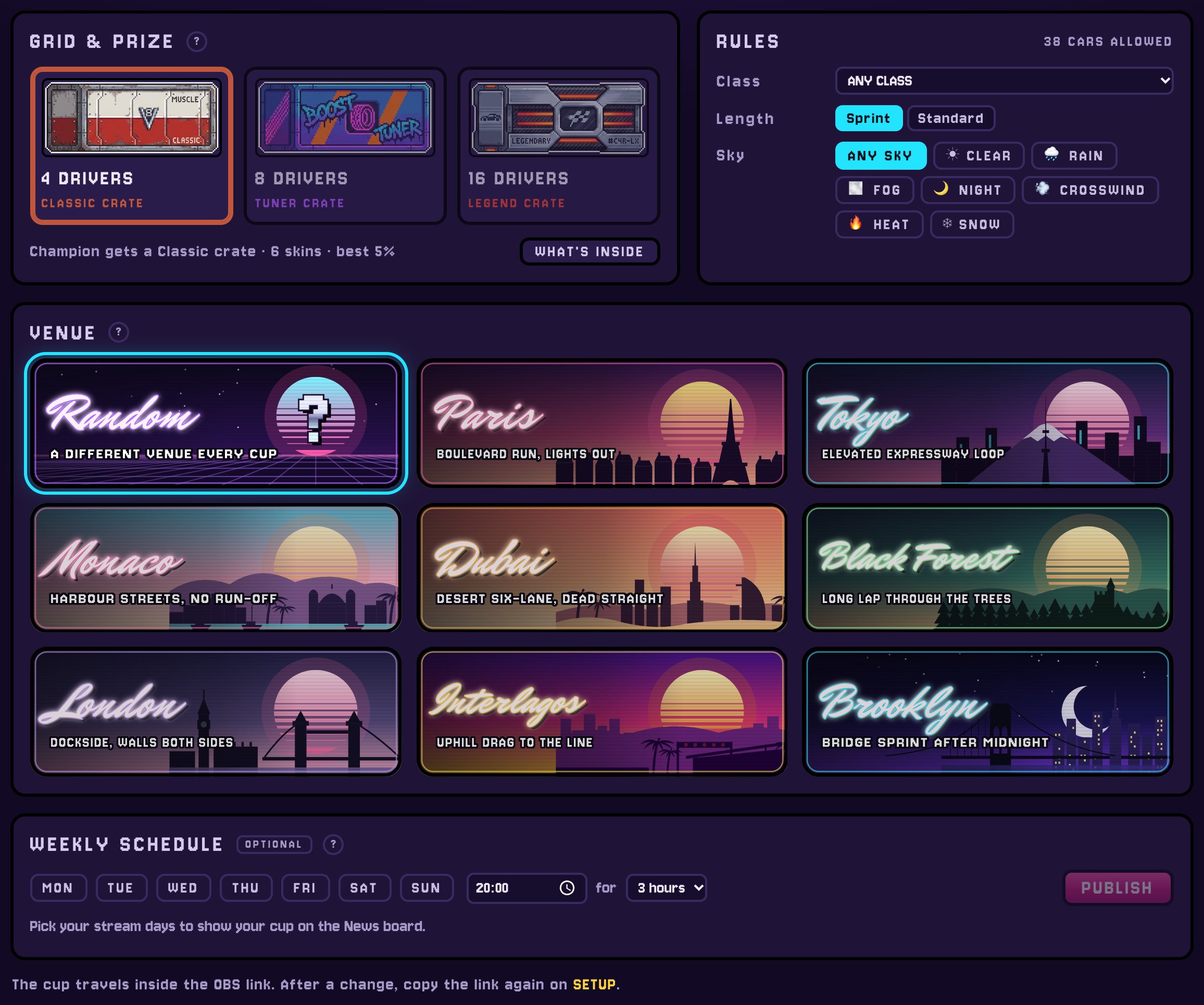Open the Weekly Schedule help icon
Screen dimensions: 1204x1005
click(x=333, y=844)
